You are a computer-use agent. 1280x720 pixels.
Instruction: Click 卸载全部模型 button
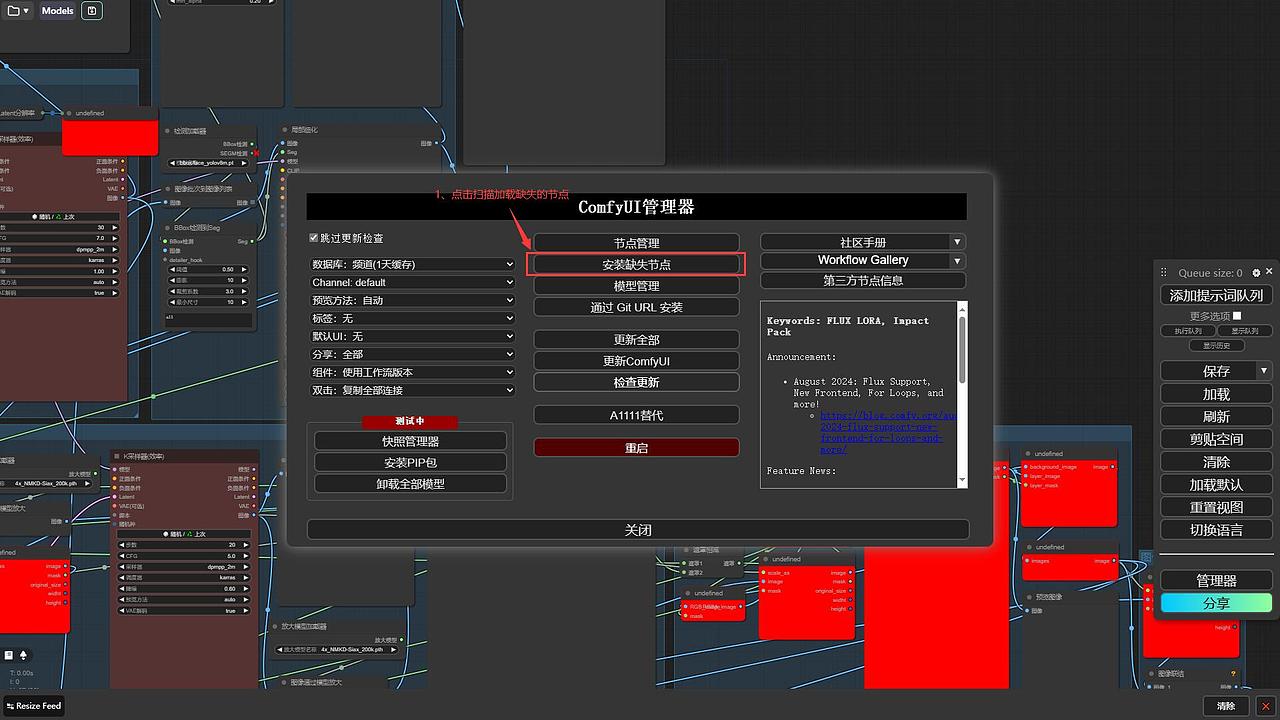410,484
